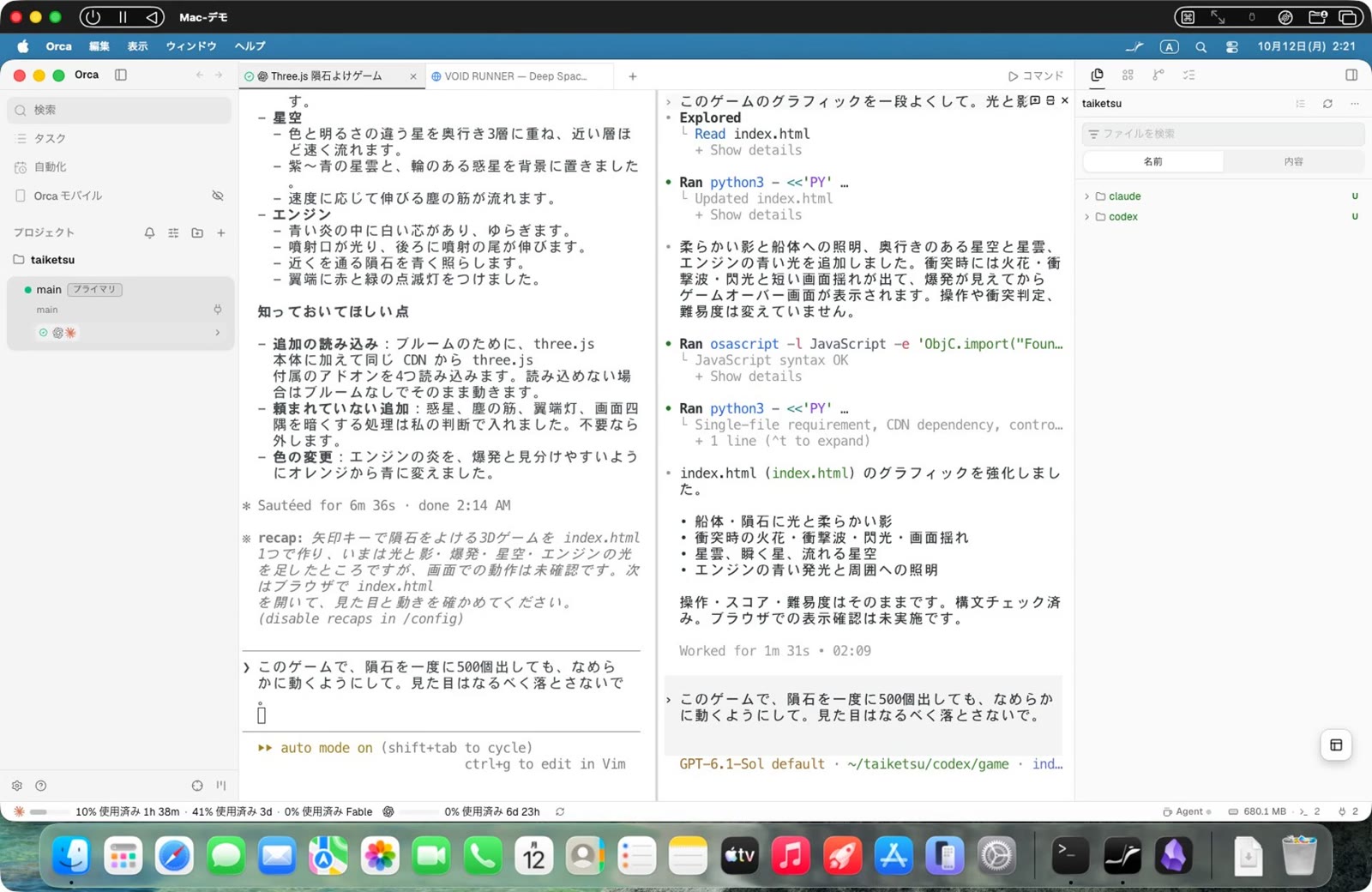
Task: Open the ウィンドウ menu
Action: tap(190, 46)
